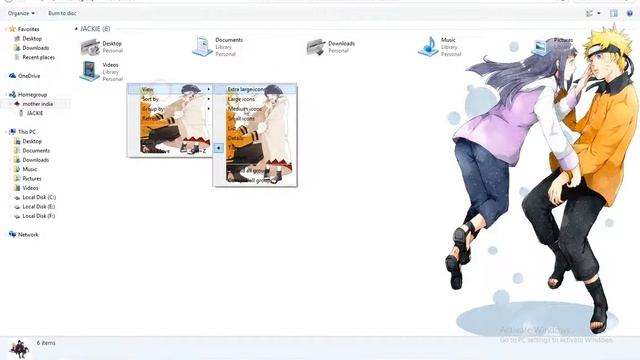Choose Group by in the context menu

tap(170, 109)
